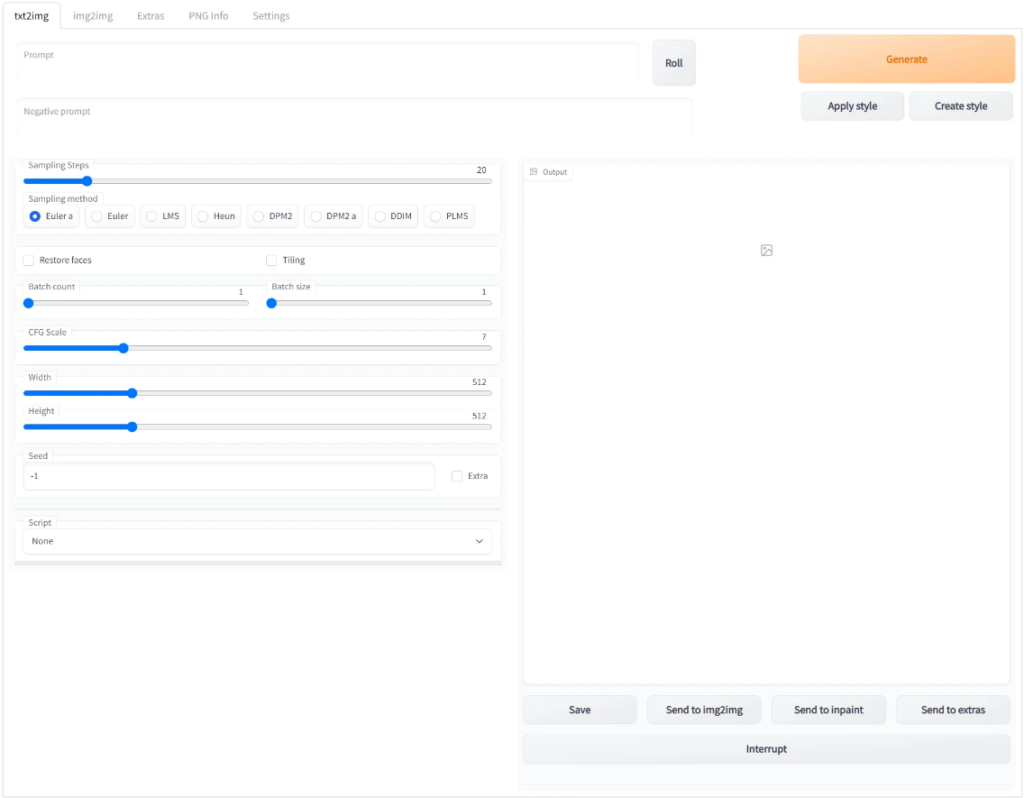Image resolution: width=1024 pixels, height=798 pixels.
Task: Click the small Output label icon
Action: [534, 172]
